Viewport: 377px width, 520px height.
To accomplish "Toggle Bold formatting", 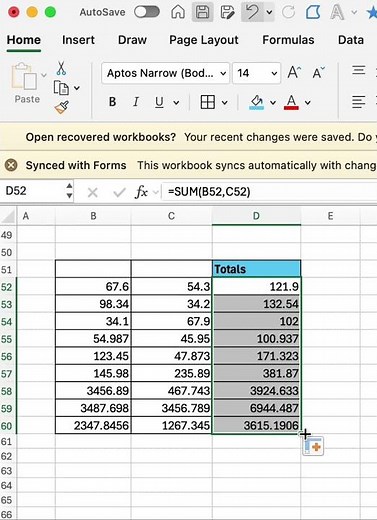I will click(113, 102).
